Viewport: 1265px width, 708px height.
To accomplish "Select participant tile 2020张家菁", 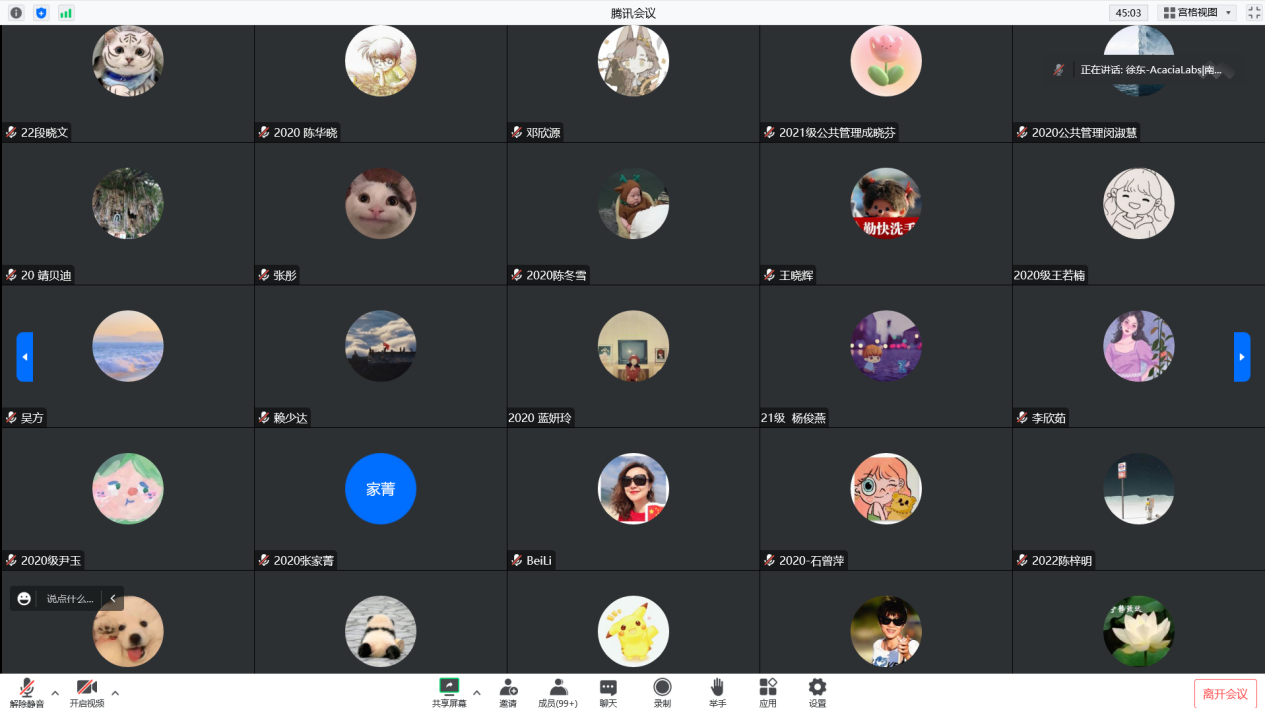I will click(380, 498).
